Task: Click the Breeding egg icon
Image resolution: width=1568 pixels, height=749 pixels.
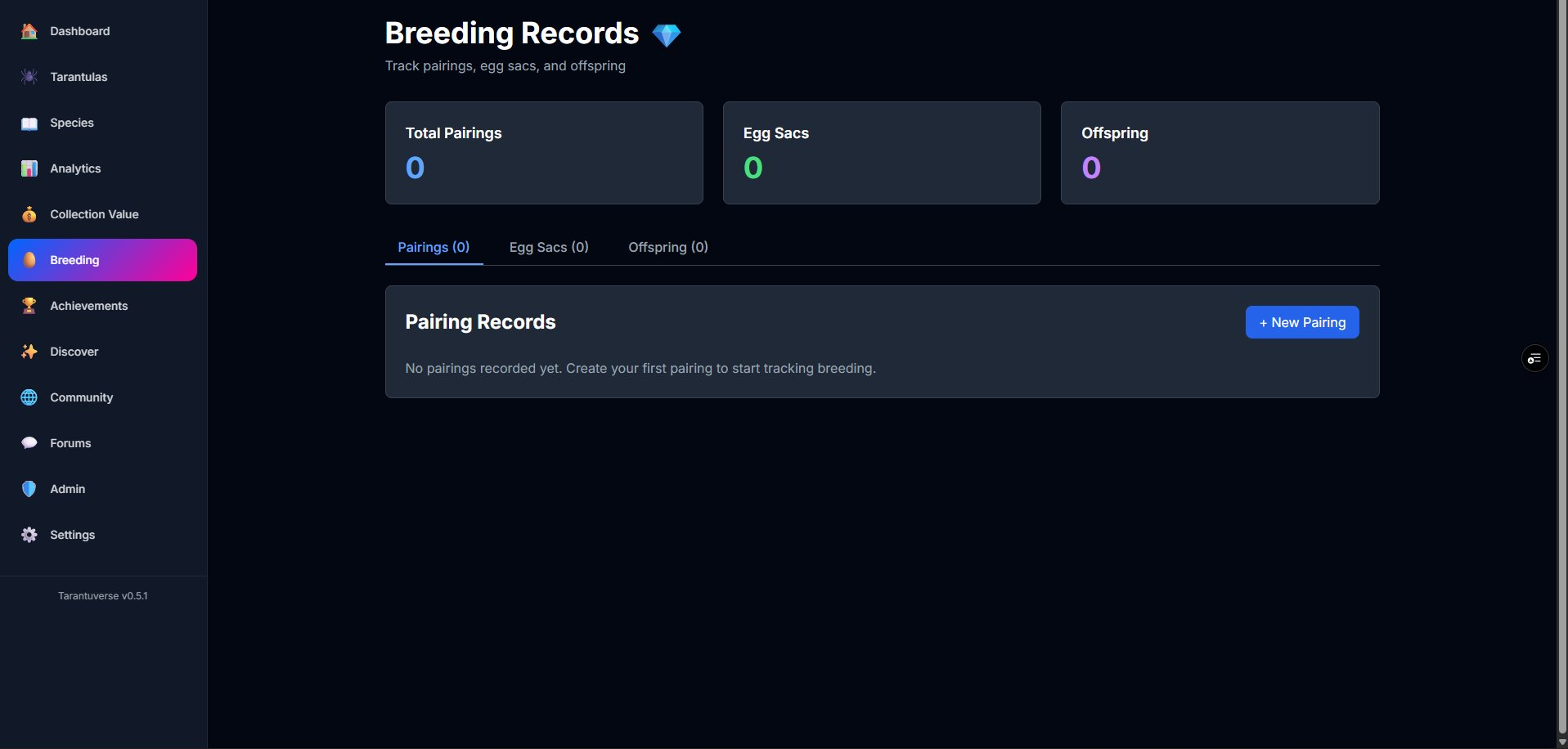Action: (x=29, y=260)
